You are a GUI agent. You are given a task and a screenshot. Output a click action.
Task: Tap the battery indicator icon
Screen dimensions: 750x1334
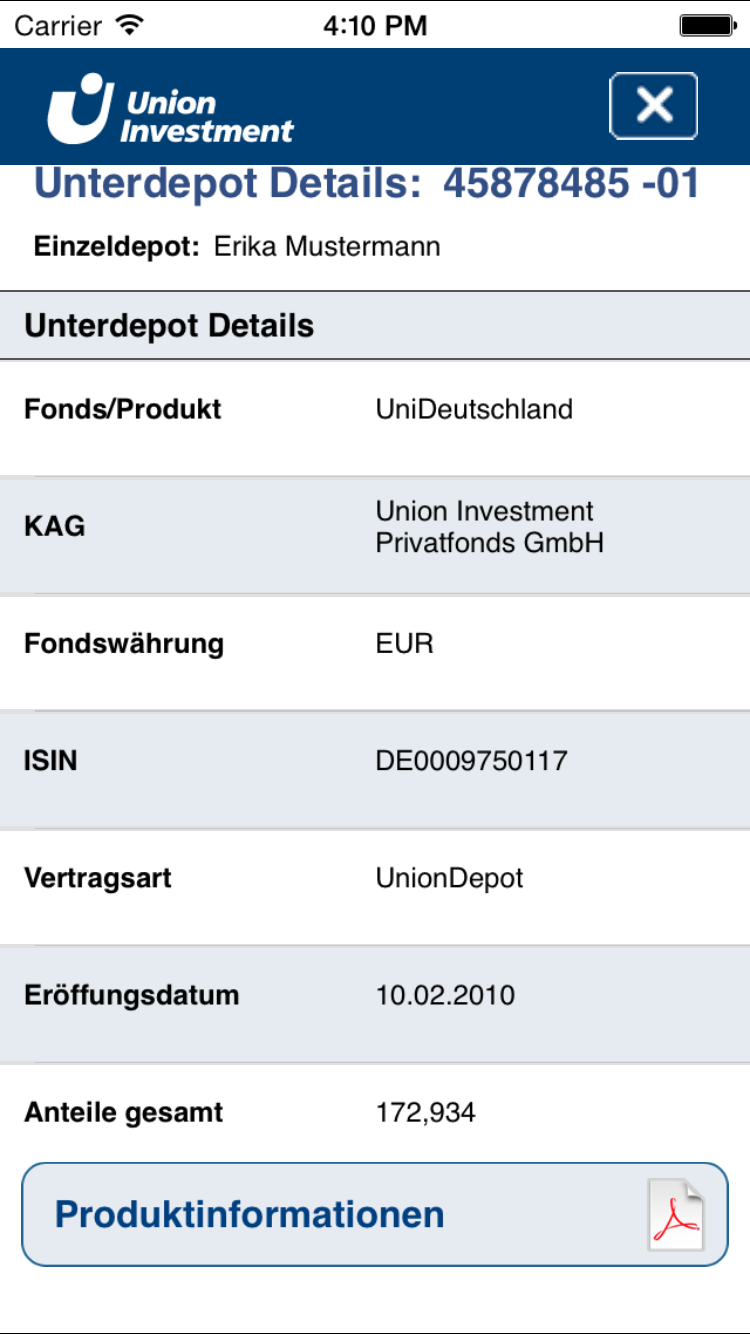(707, 25)
